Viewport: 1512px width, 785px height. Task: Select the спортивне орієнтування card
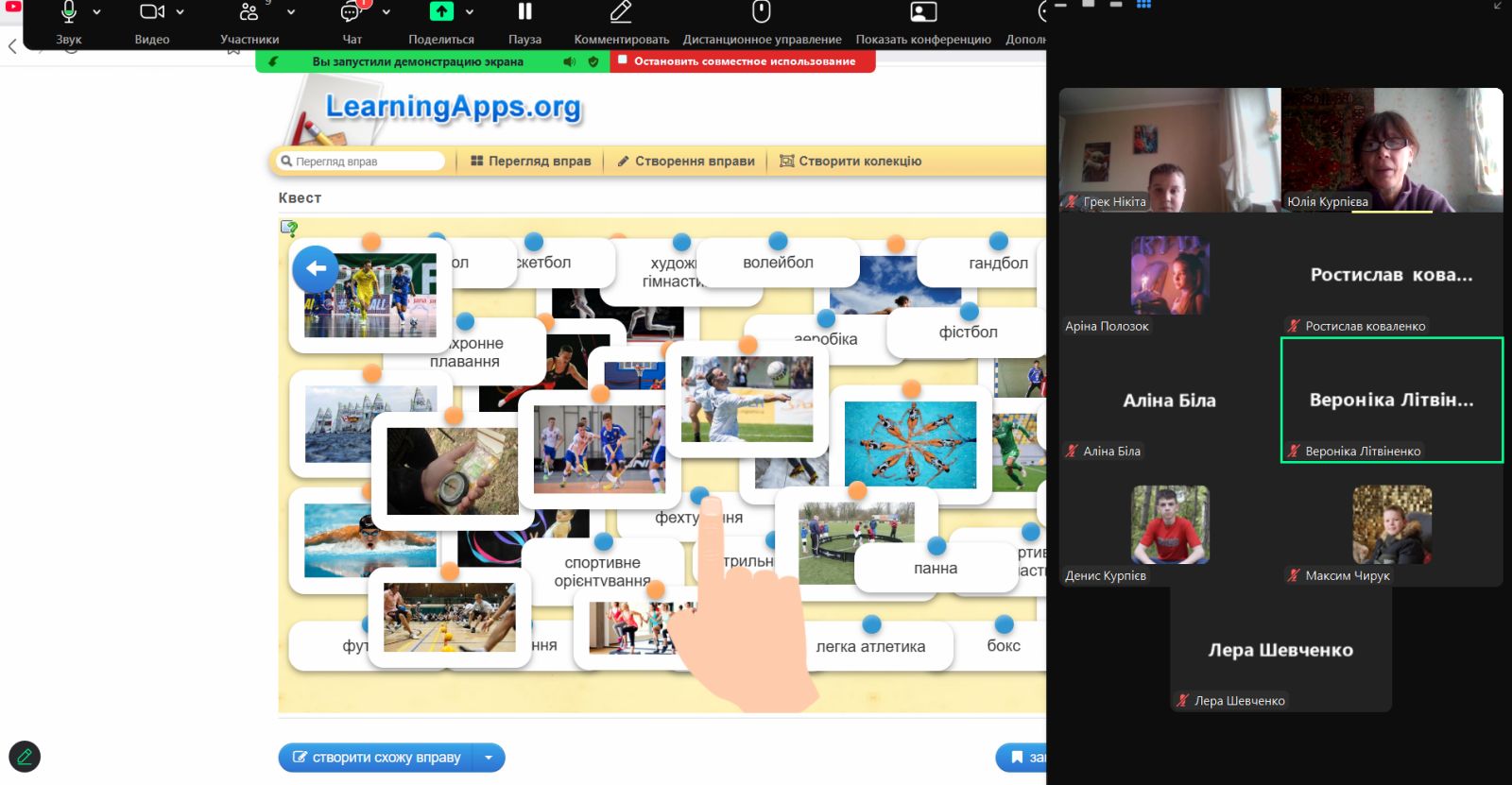point(602,572)
